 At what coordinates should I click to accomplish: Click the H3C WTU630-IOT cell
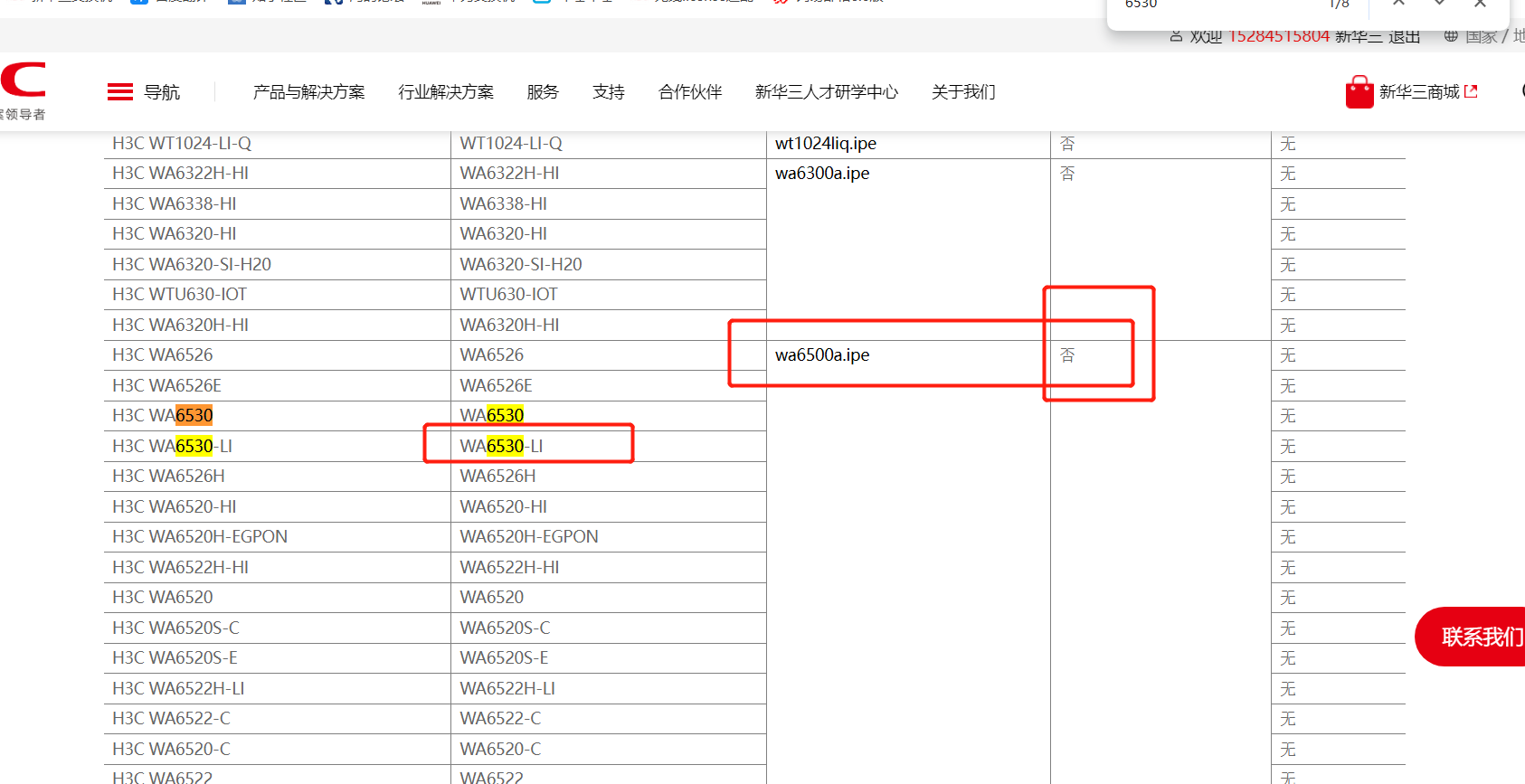(179, 295)
